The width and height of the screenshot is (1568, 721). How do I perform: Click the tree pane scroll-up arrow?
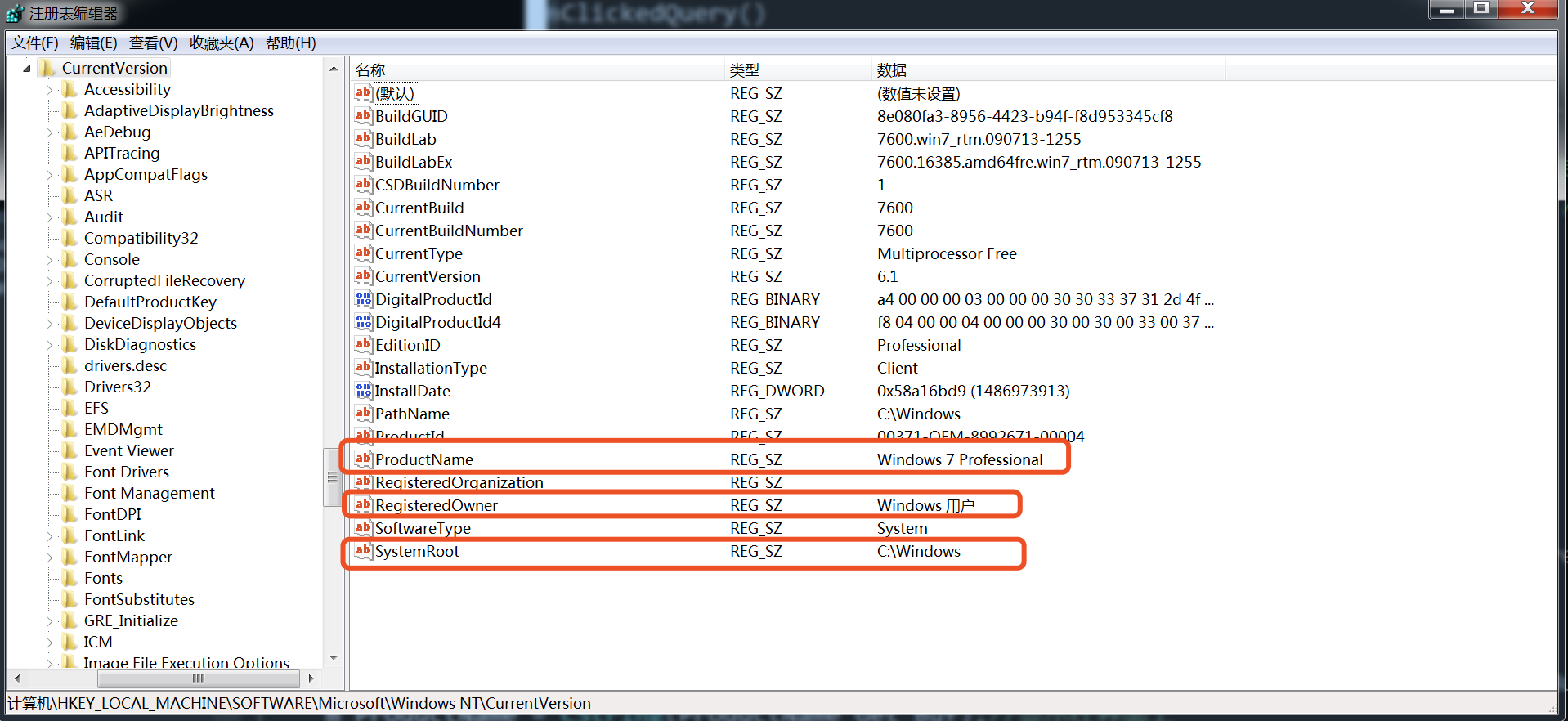(334, 69)
